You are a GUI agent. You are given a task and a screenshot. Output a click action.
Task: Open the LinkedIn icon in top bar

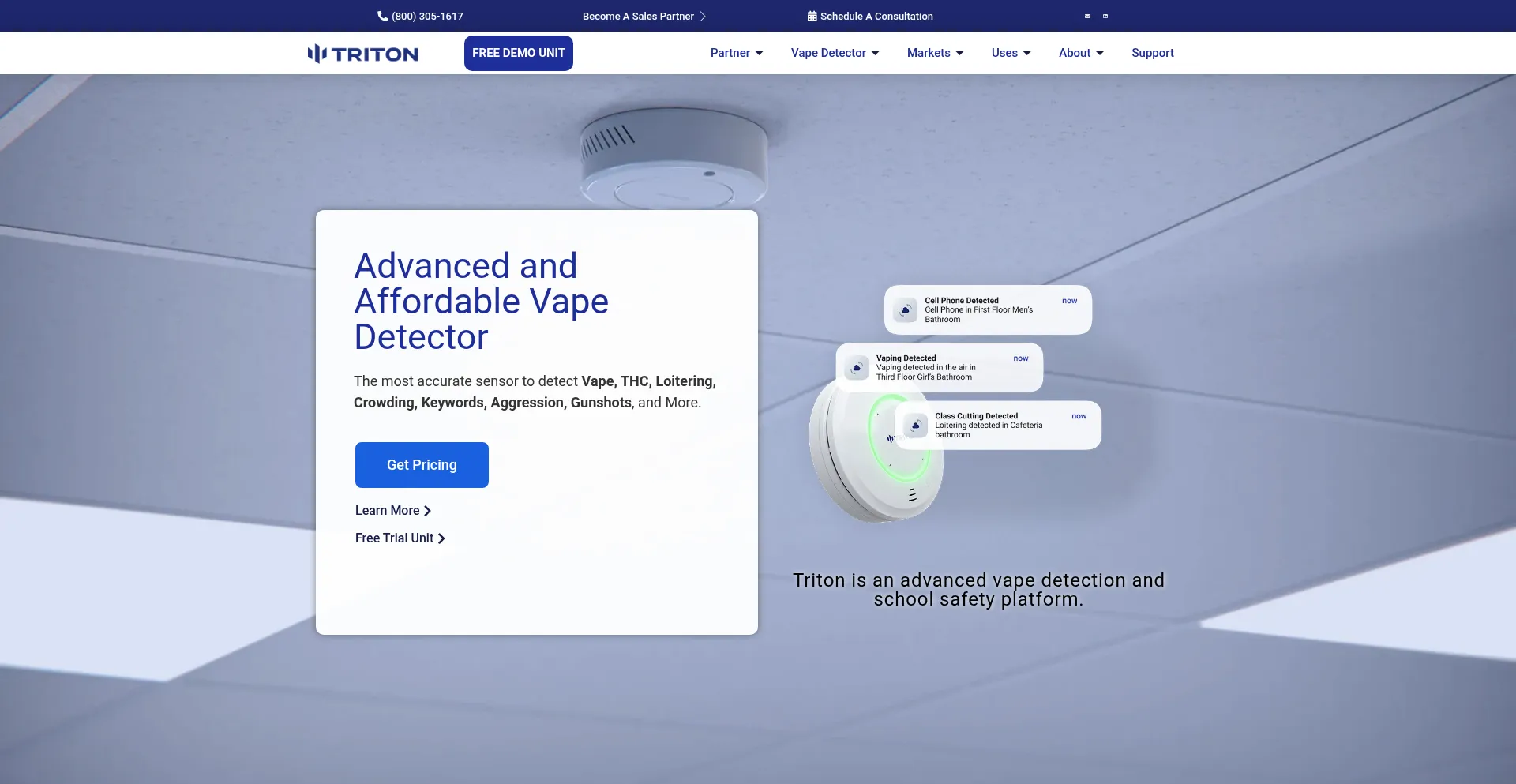pos(1105,16)
